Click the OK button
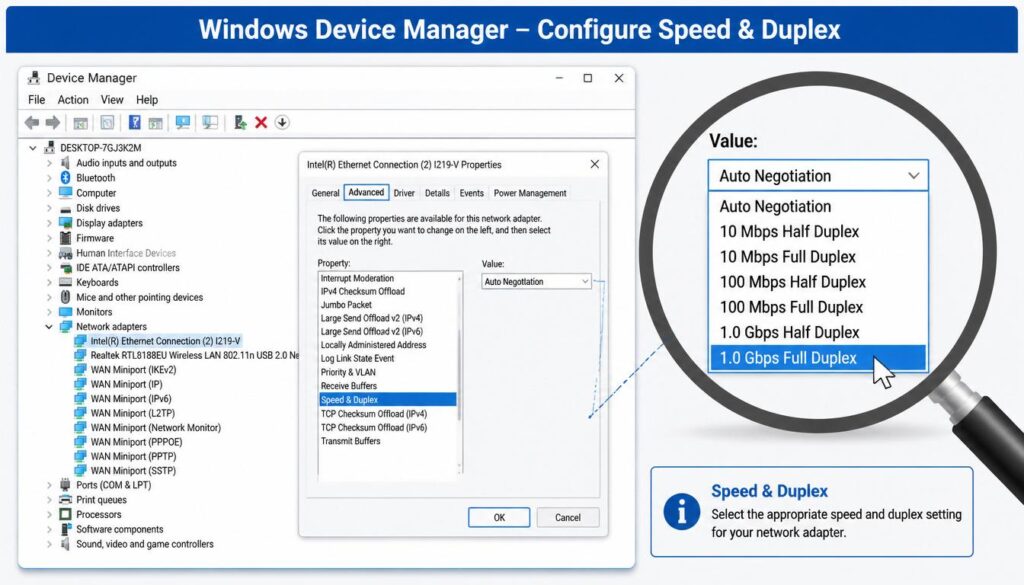This screenshot has width=1024, height=585. coord(499,517)
